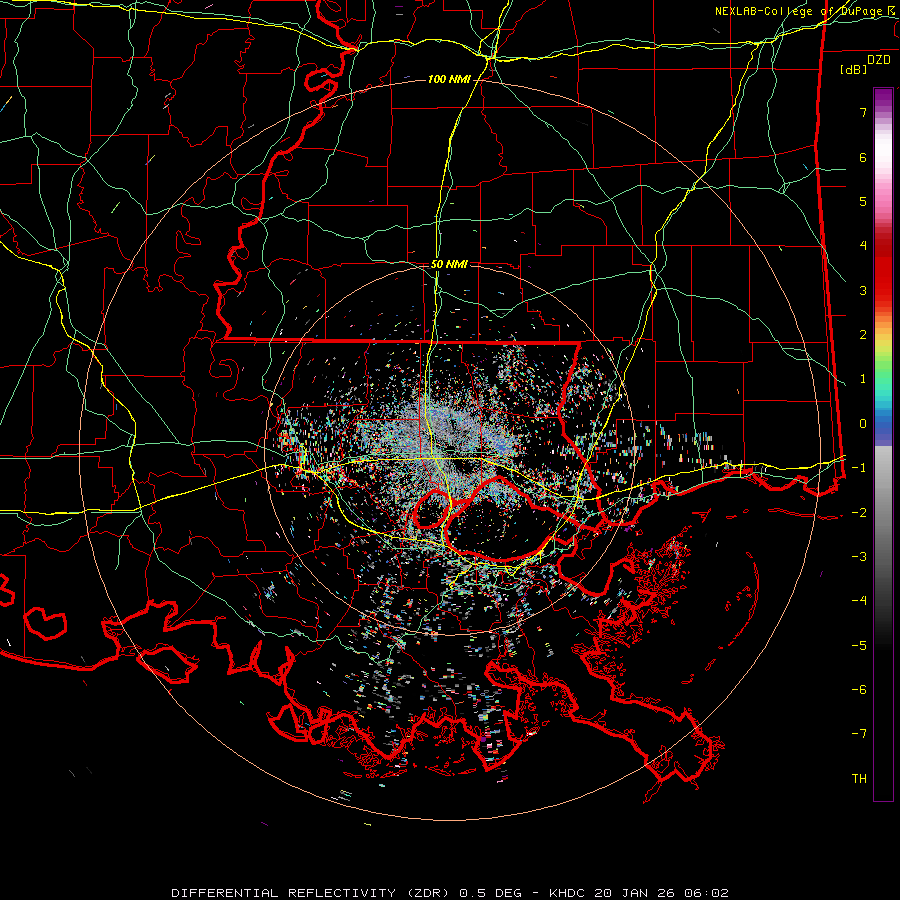Click the 5 value on the color scale

[863, 201]
